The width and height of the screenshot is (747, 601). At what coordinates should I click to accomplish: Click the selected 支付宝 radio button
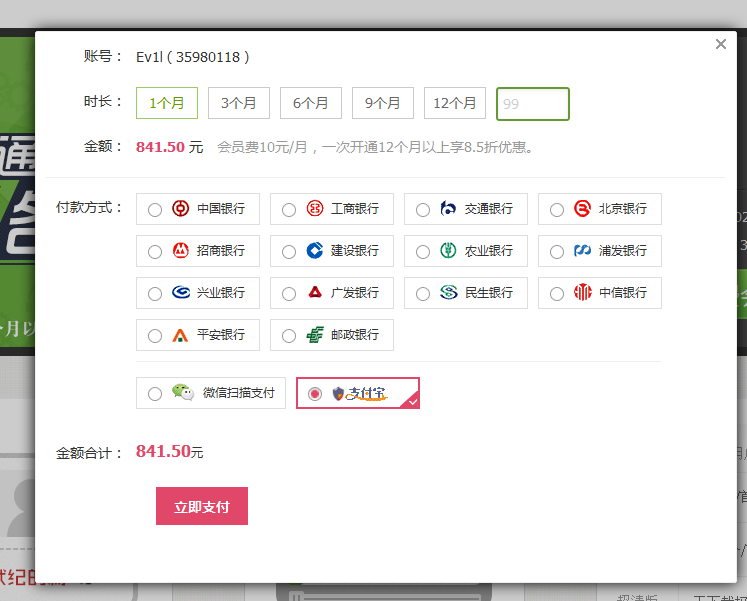point(314,394)
